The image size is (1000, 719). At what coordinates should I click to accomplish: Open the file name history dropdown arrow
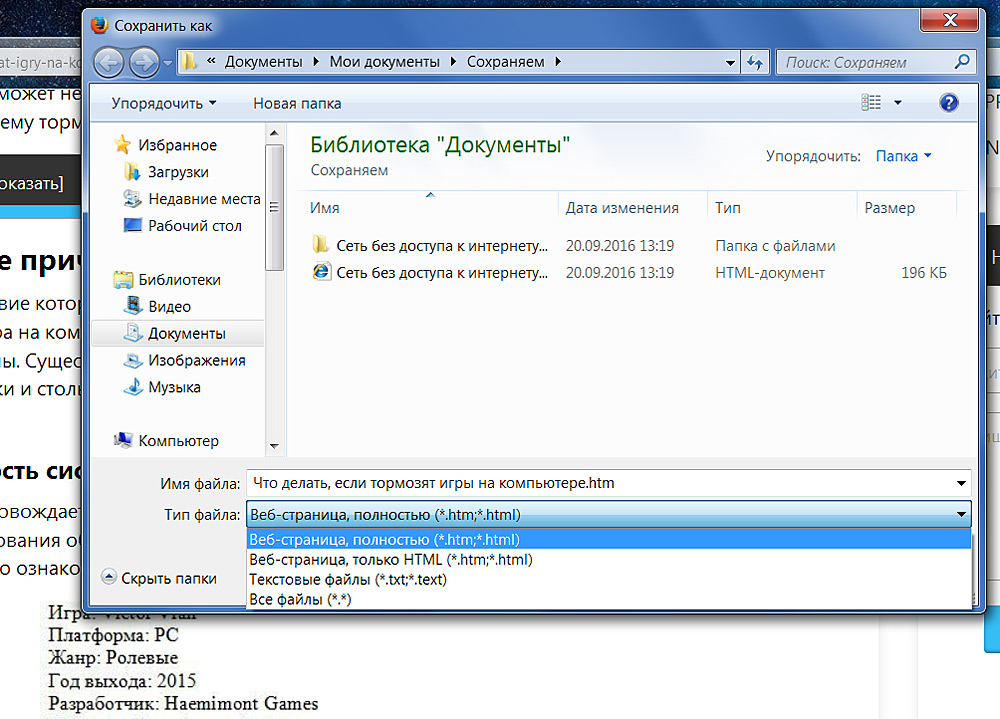coord(961,483)
